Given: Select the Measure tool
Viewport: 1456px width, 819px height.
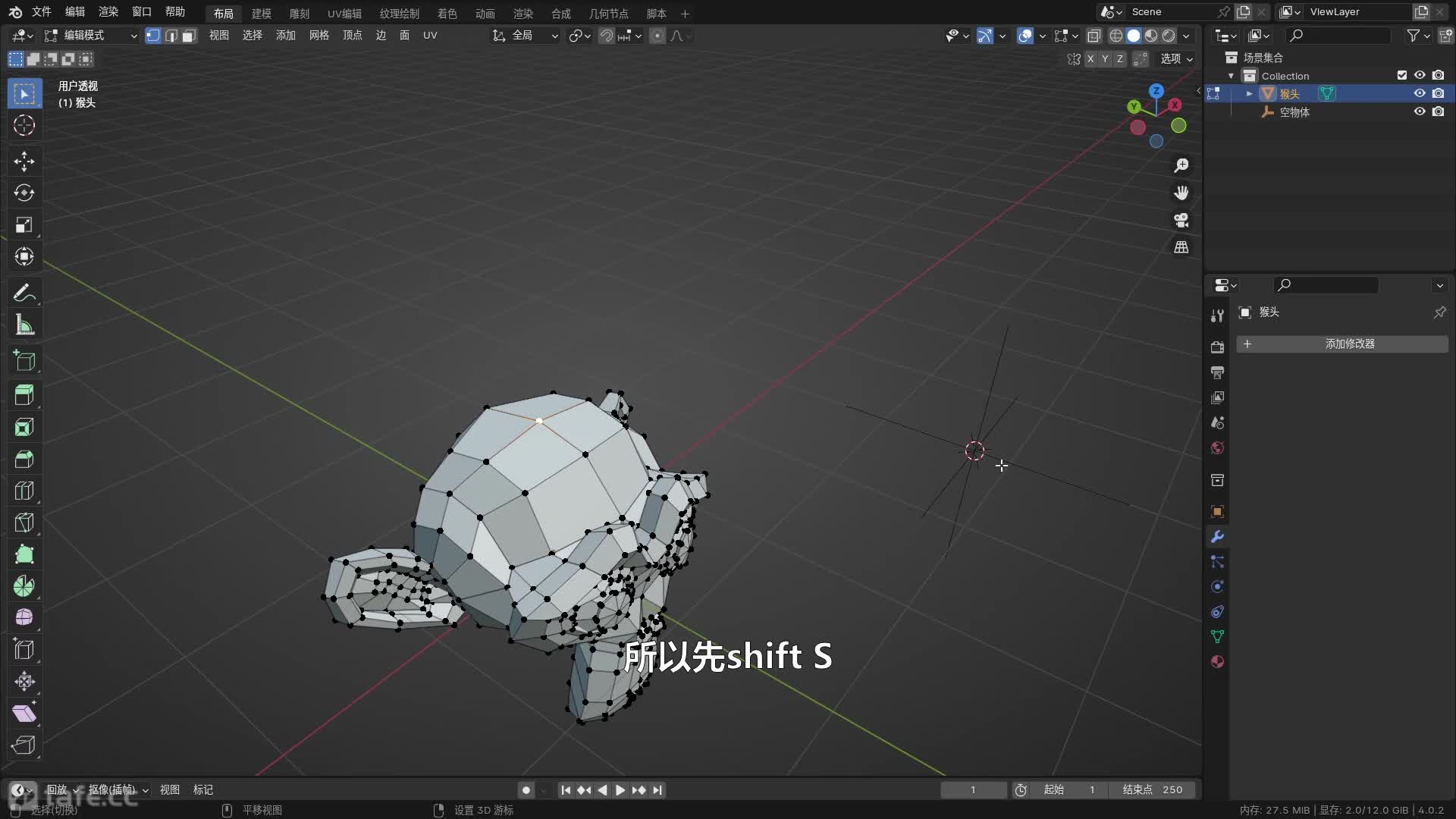Looking at the screenshot, I should 24,325.
